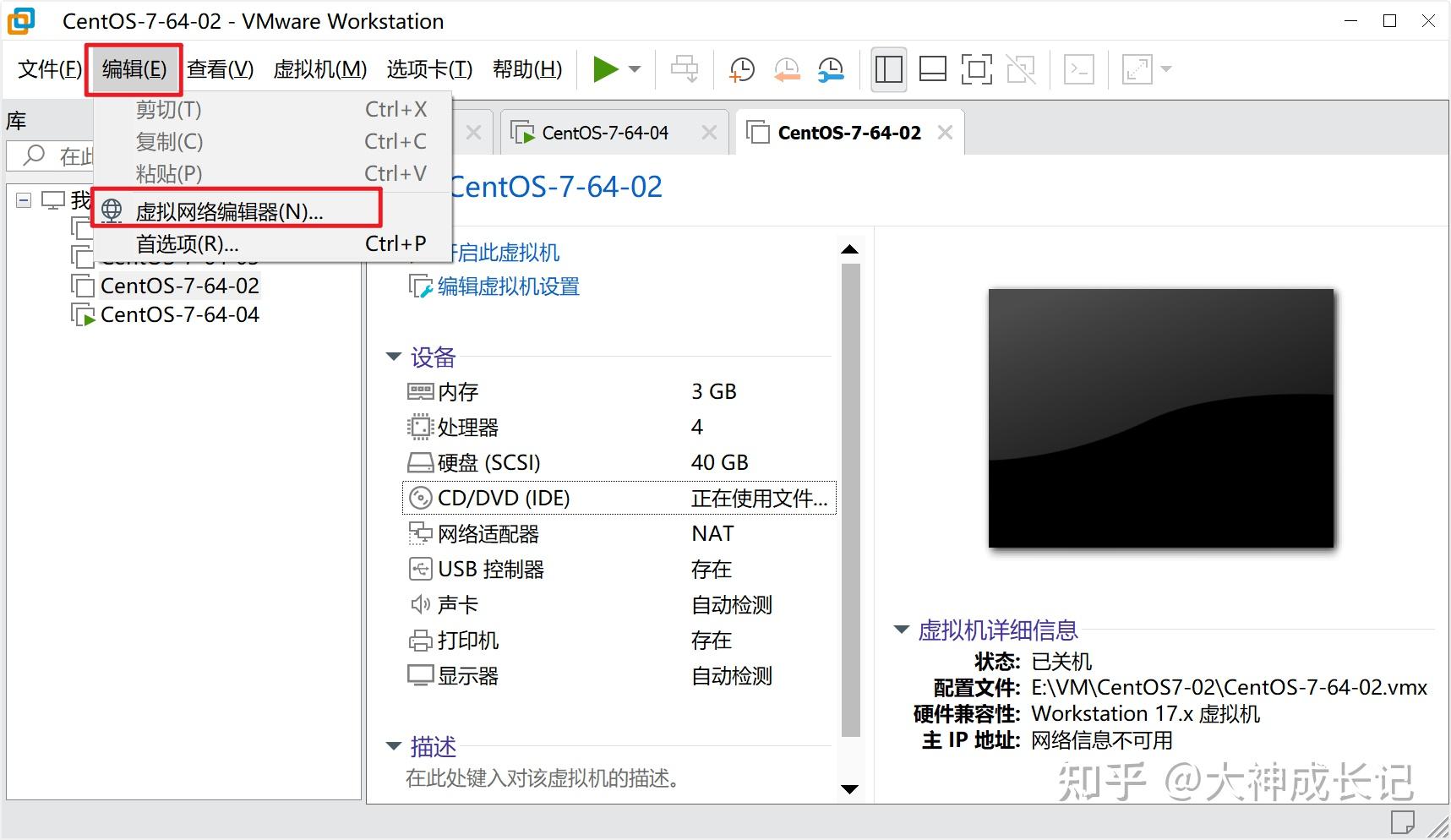
Task: Enter full screen mode
Action: (x=976, y=68)
